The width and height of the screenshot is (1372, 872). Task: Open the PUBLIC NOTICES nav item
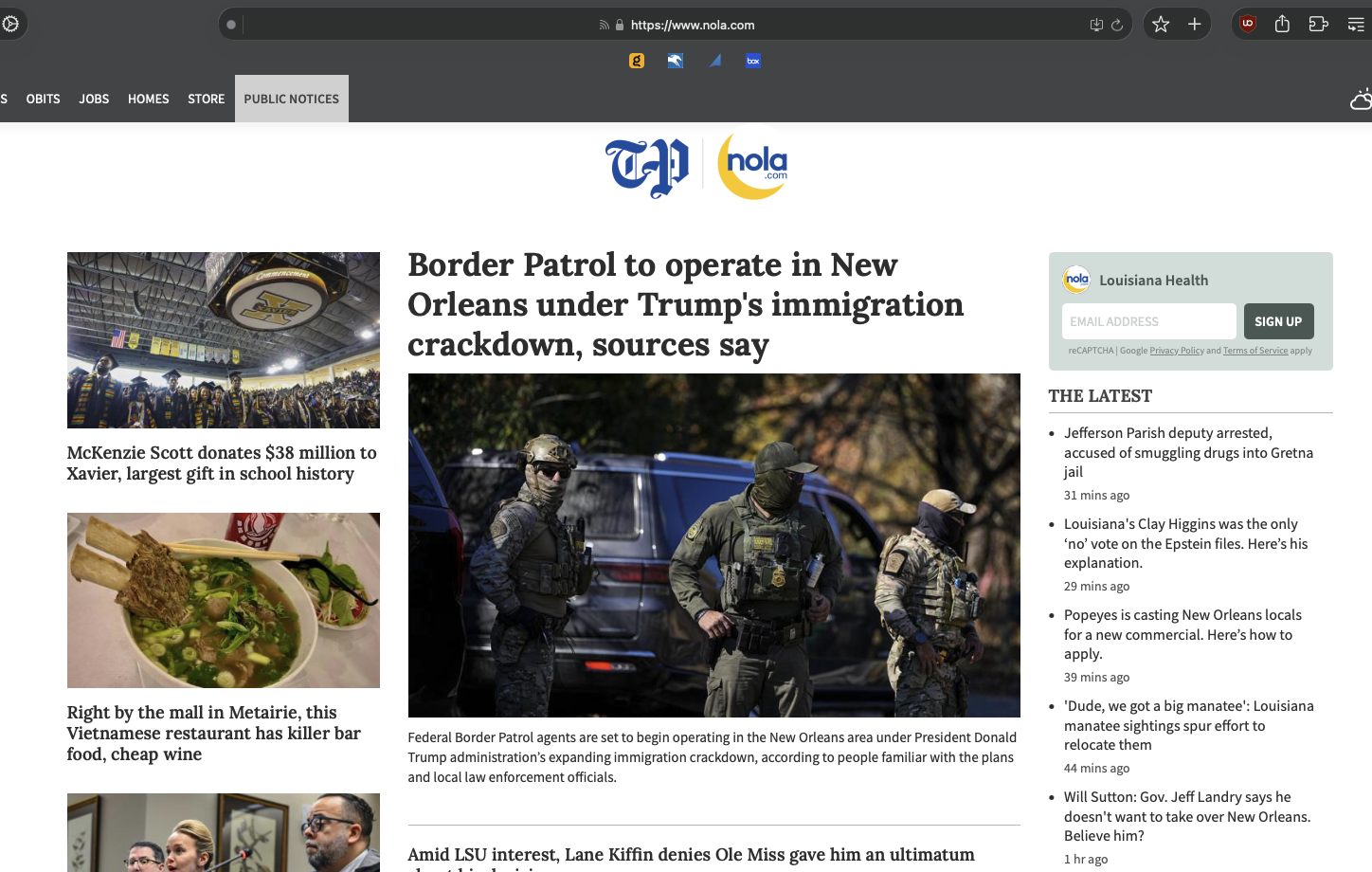coord(291,99)
